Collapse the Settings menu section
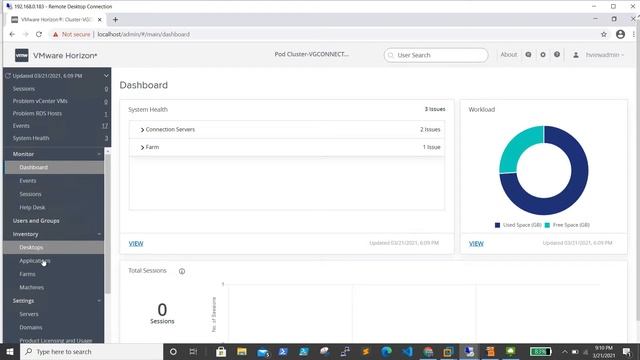 pyautogui.click(x=99, y=300)
